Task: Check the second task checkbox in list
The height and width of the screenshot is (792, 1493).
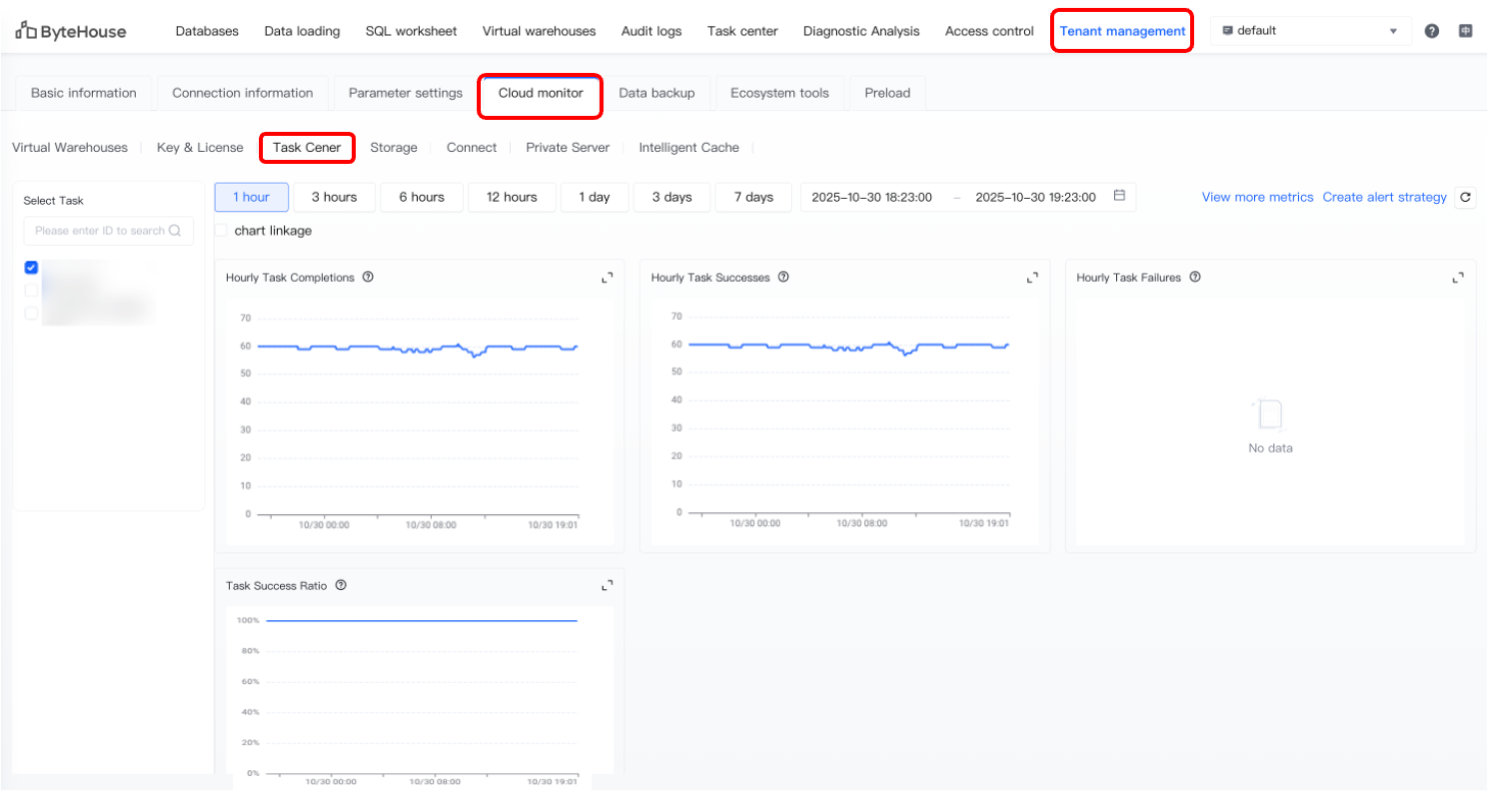Action: 31,290
